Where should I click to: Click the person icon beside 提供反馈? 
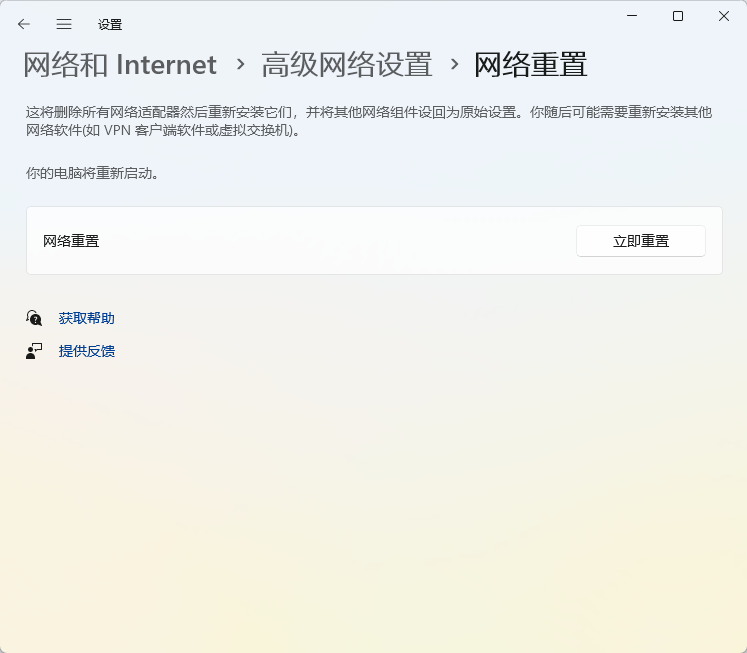tap(34, 351)
